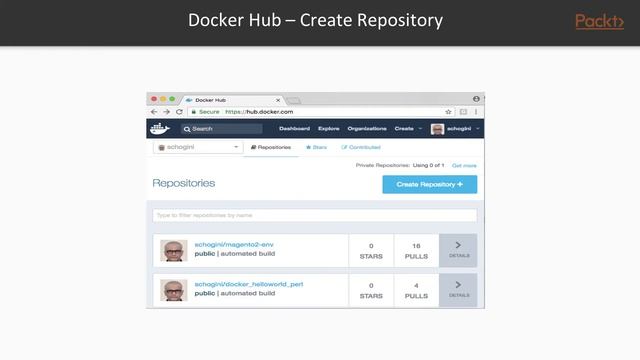Image resolution: width=640 pixels, height=360 pixels.
Task: Open the schogini/magento2-env repository link
Action: pos(234,244)
